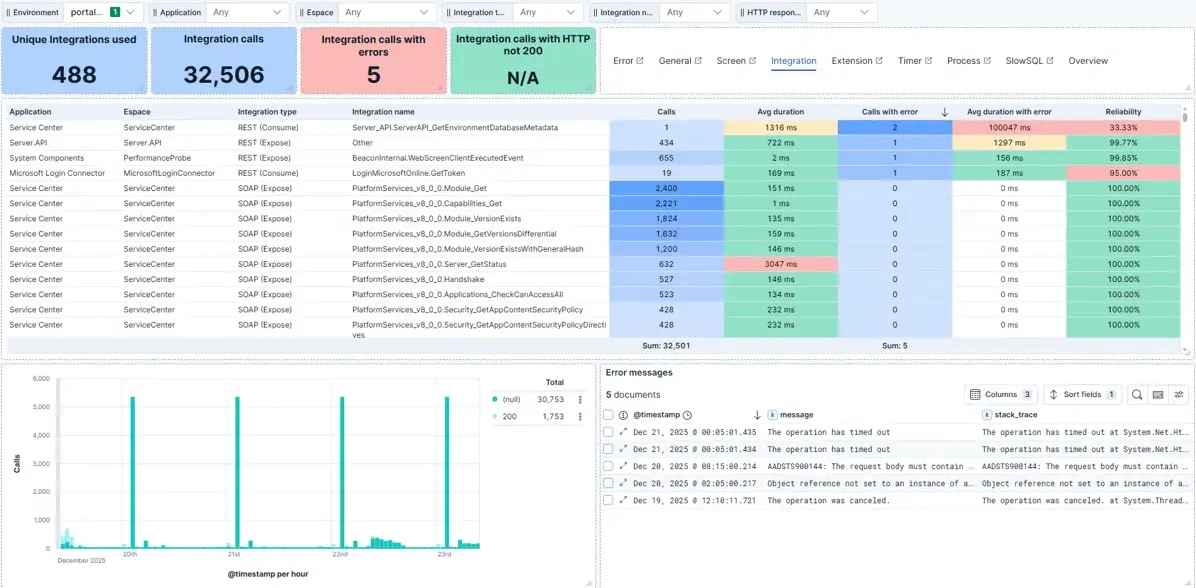Click the Sort fields button

(x=1081, y=395)
